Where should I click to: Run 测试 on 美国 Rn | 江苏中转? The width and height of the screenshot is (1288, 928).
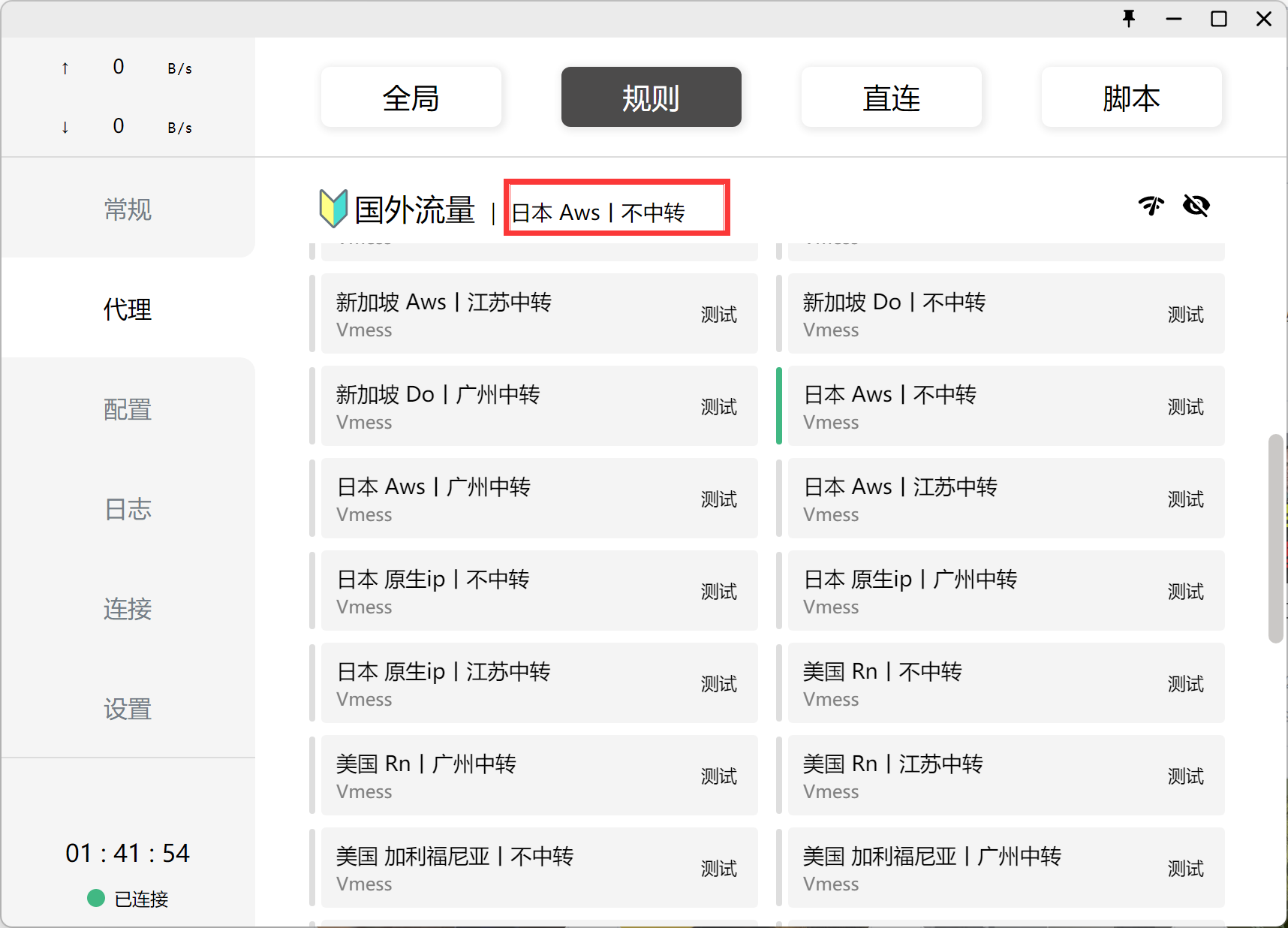coord(1186,776)
